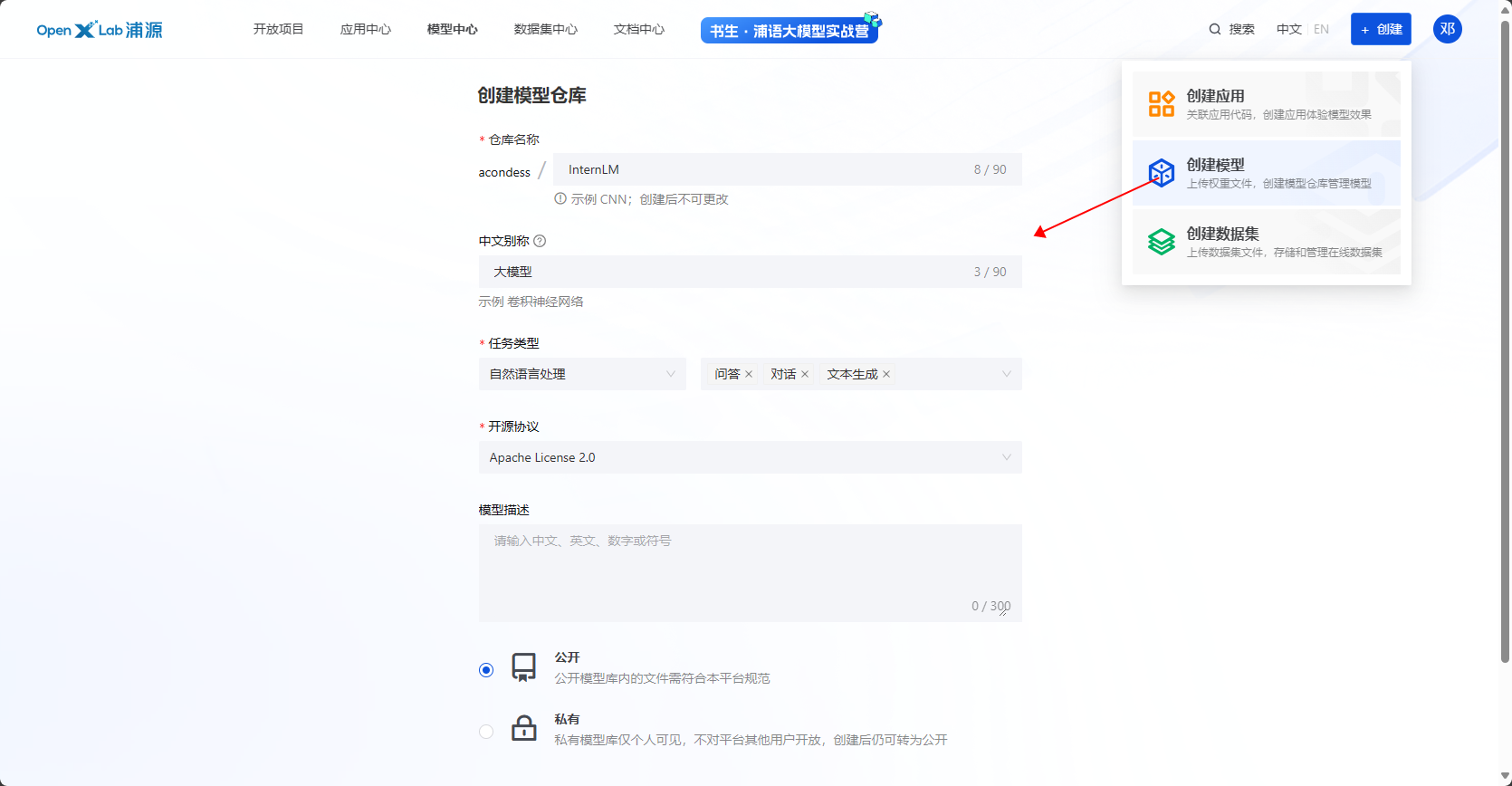Click the info icon before 示例 CNN
The height and width of the screenshot is (786, 1512).
click(x=560, y=198)
